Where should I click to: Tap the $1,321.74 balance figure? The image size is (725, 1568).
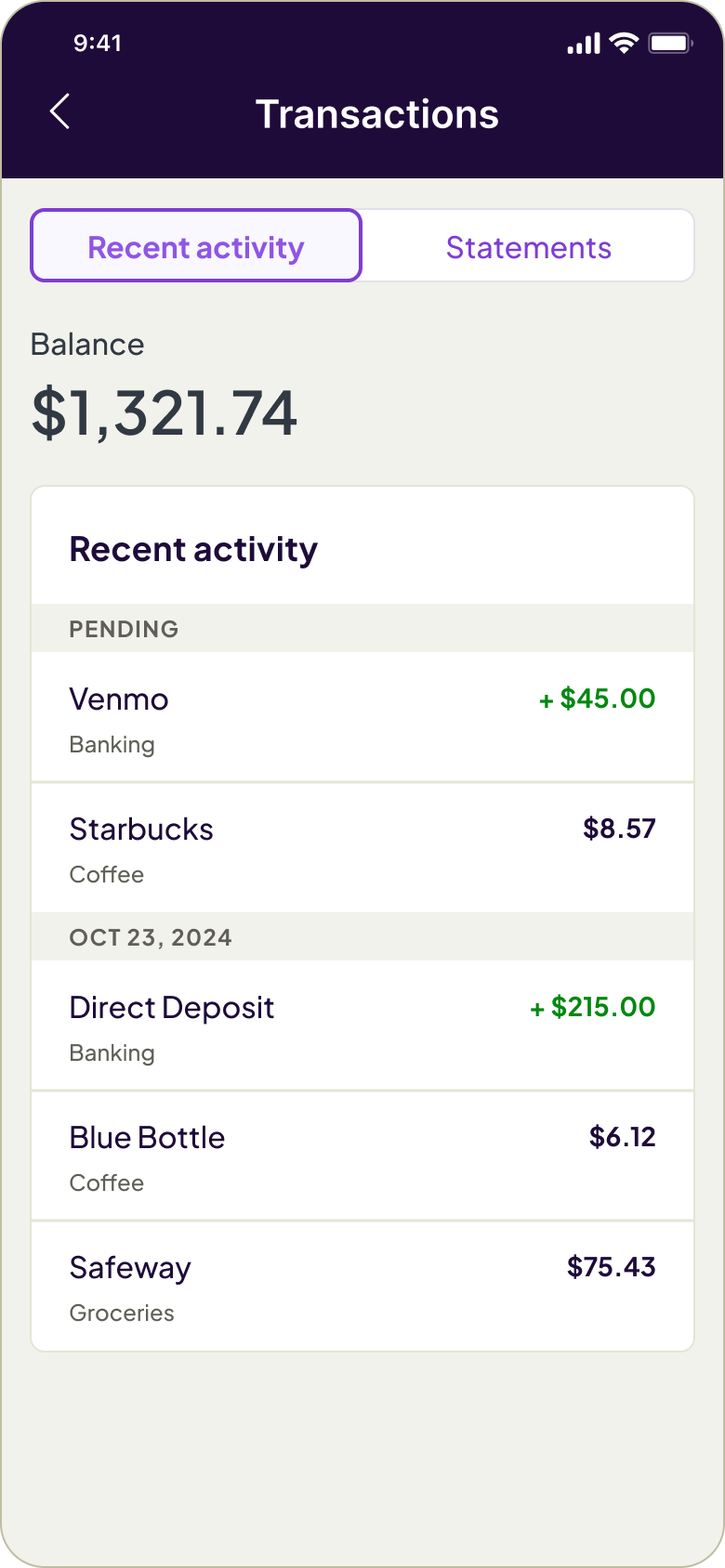click(165, 413)
